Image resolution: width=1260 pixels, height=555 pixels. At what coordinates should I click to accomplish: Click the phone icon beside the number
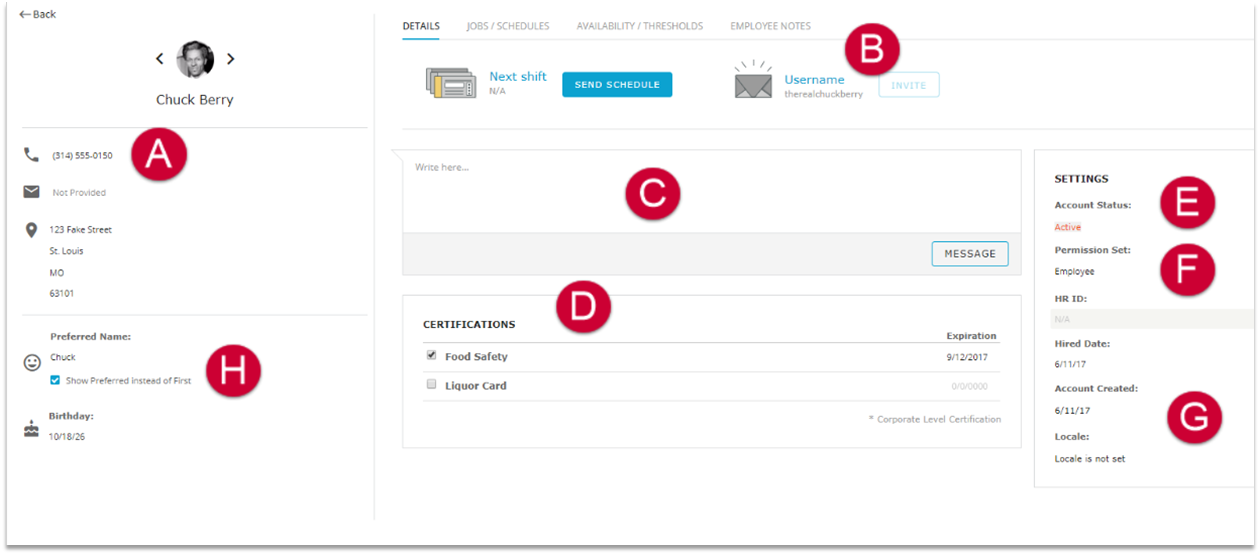tap(31, 155)
